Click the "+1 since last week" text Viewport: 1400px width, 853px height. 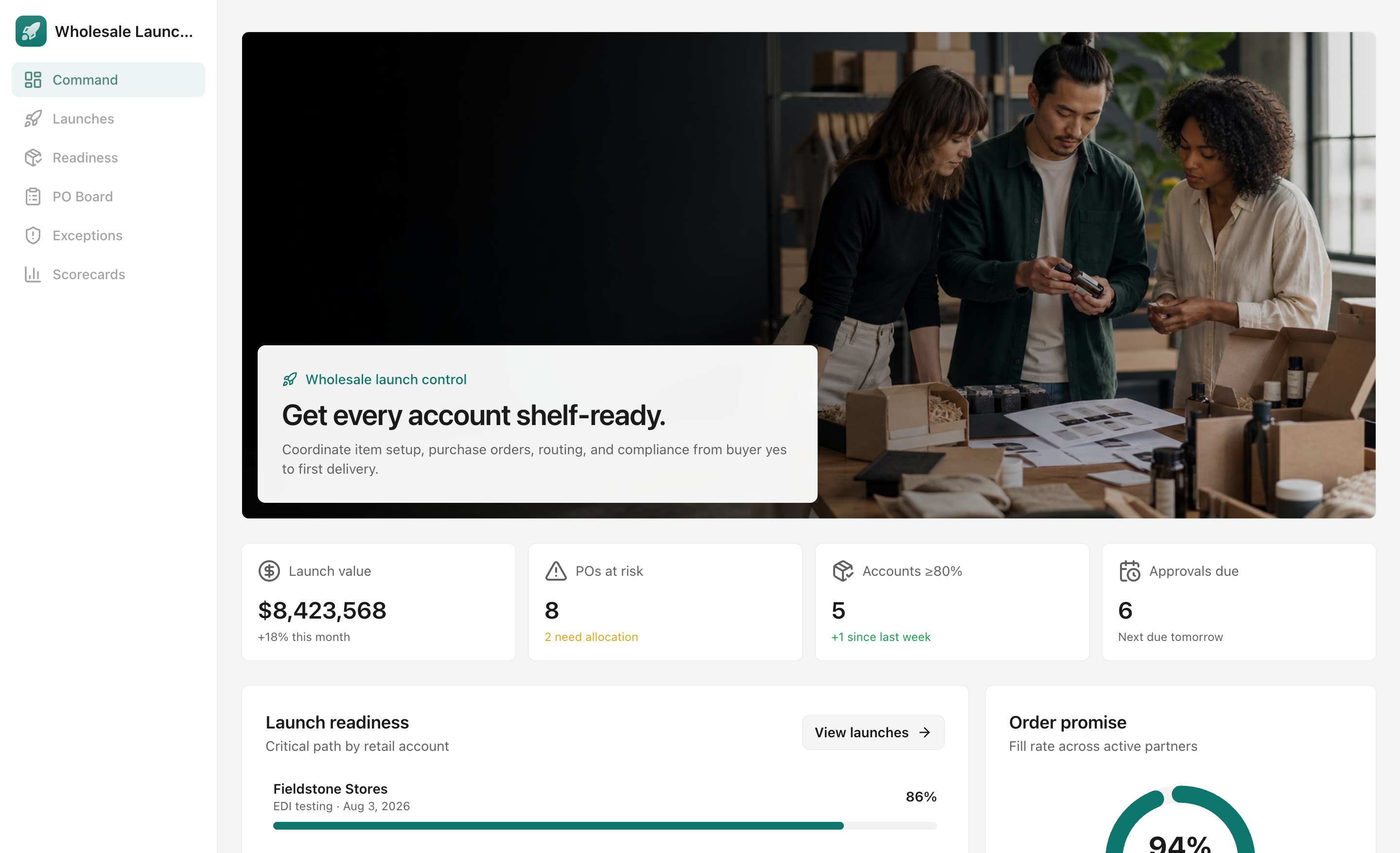tap(881, 637)
